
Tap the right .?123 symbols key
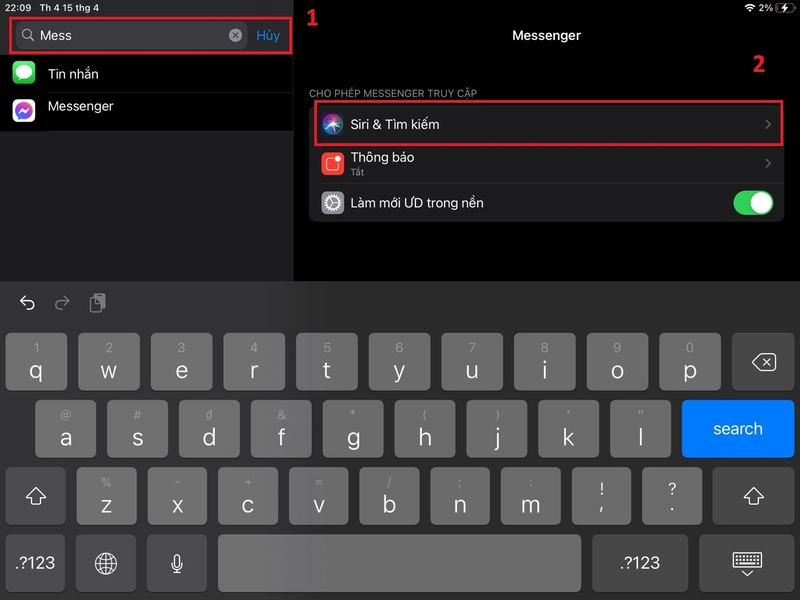coord(640,563)
